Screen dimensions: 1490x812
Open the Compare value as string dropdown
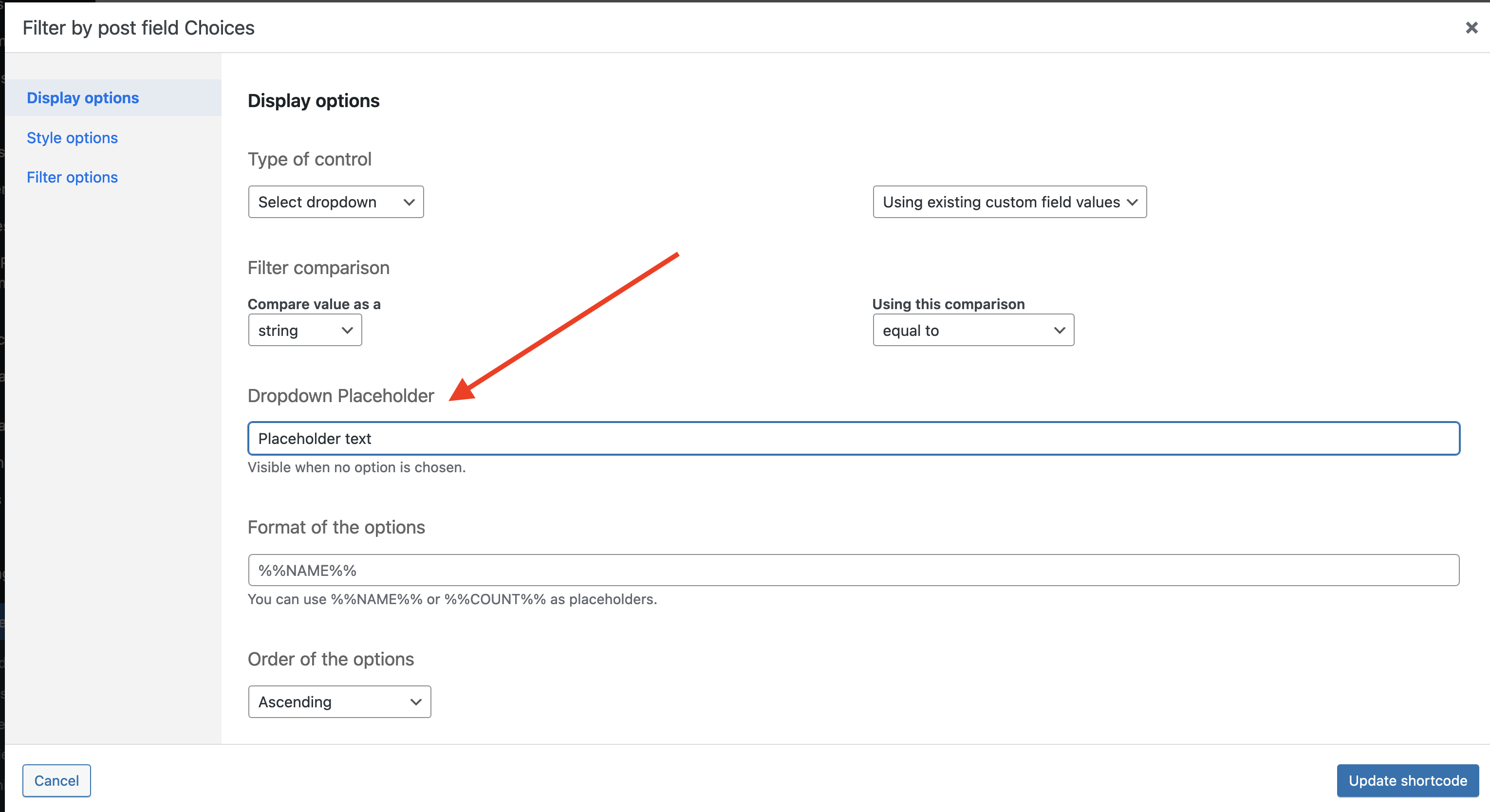click(305, 330)
